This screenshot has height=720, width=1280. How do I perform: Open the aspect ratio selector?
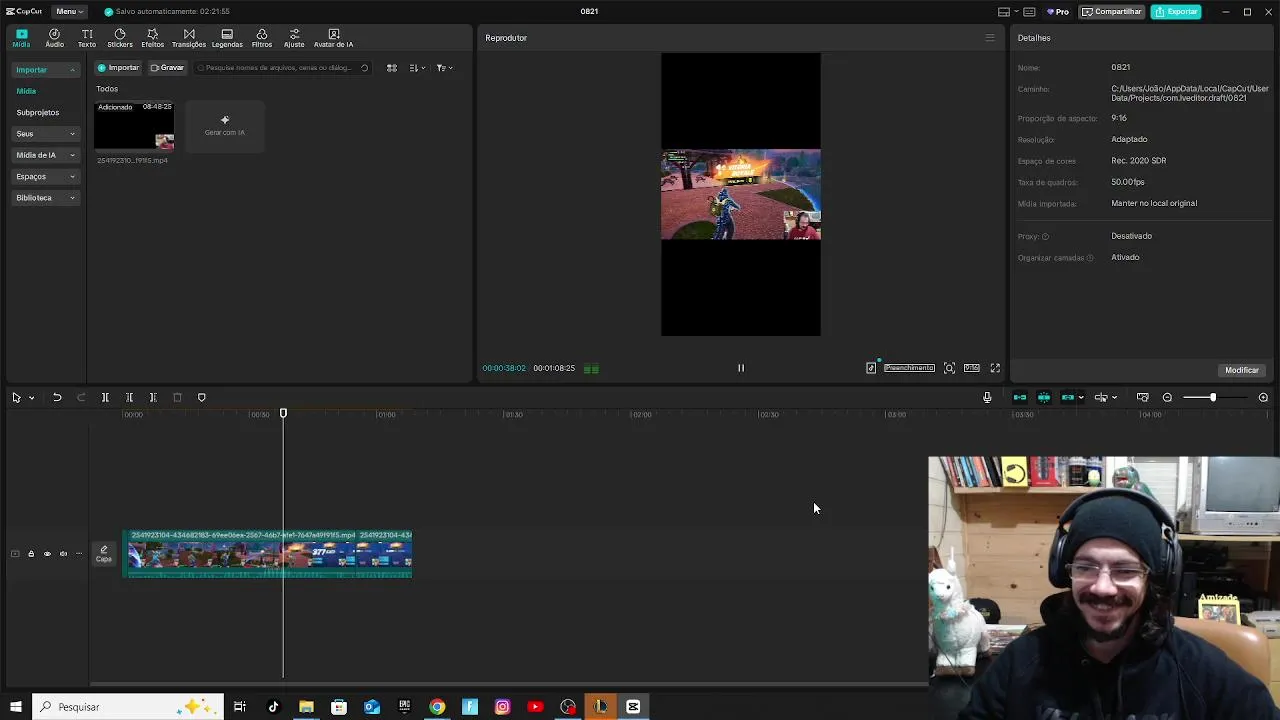(972, 368)
